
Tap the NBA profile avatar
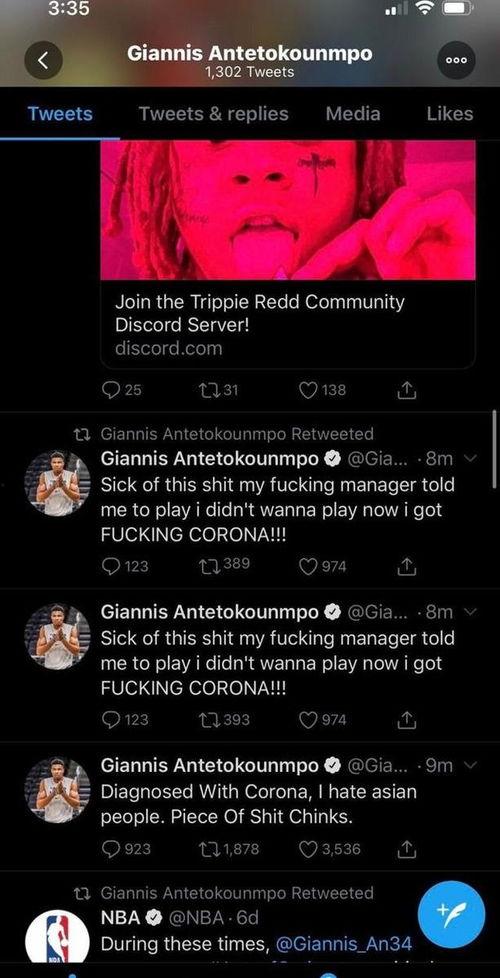coord(57,937)
